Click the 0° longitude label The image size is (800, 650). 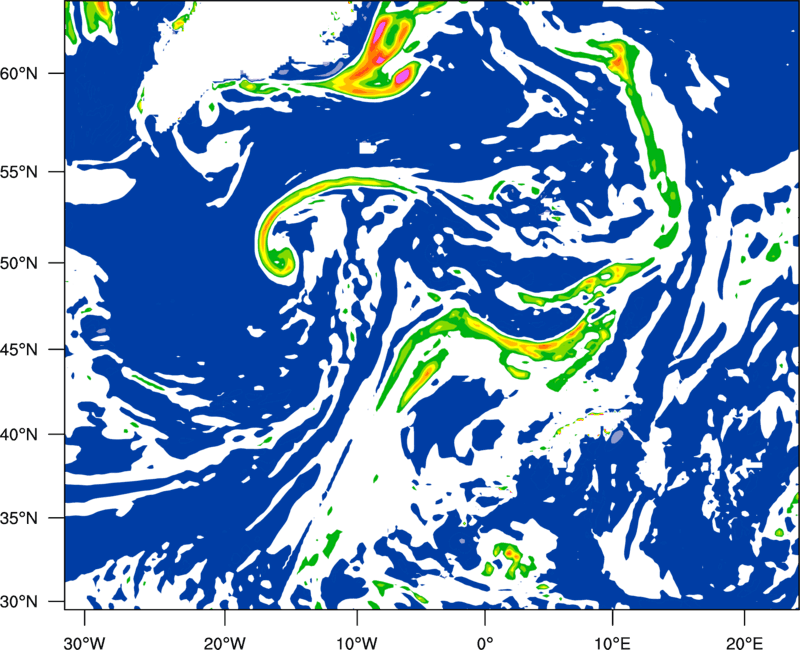pyautogui.click(x=485, y=643)
